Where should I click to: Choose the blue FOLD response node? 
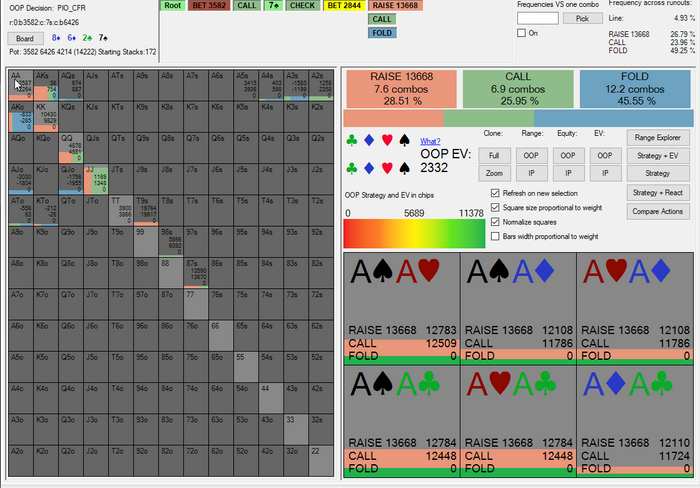coord(382,33)
